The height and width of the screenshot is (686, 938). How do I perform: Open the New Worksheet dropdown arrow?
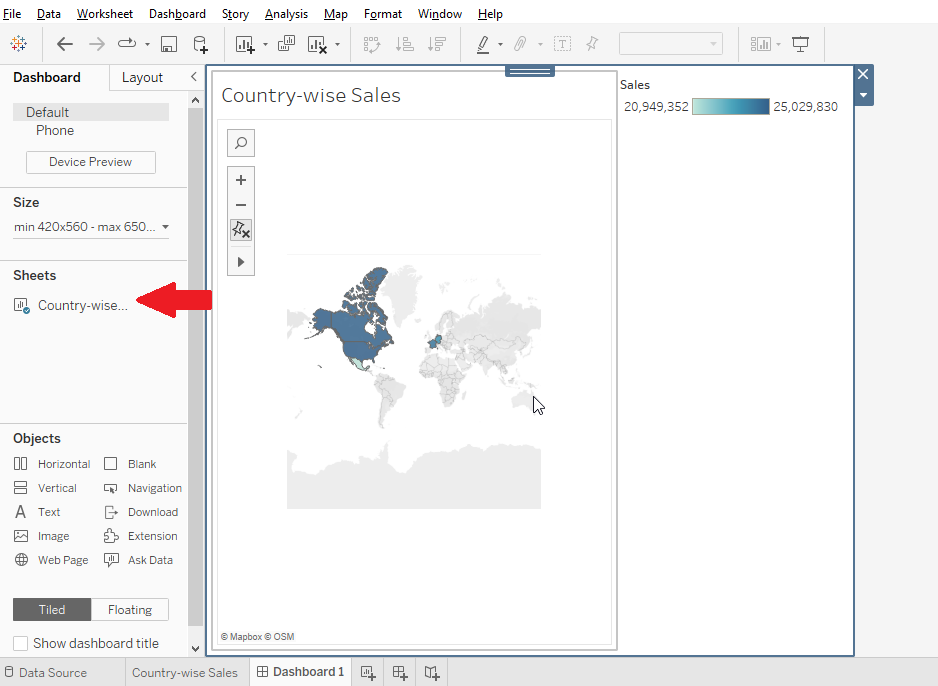(265, 44)
